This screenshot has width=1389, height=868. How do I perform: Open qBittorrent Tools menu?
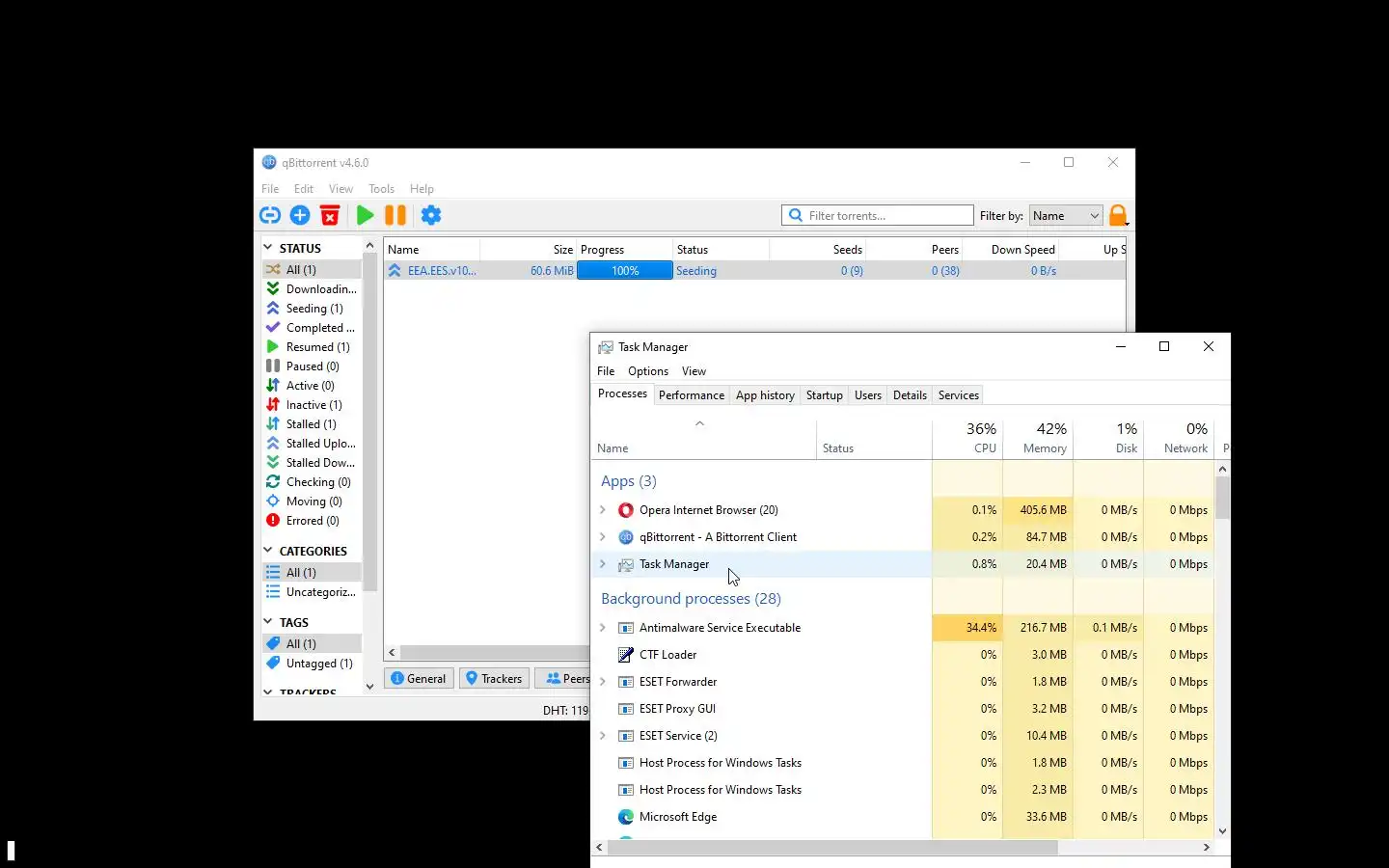point(381,189)
